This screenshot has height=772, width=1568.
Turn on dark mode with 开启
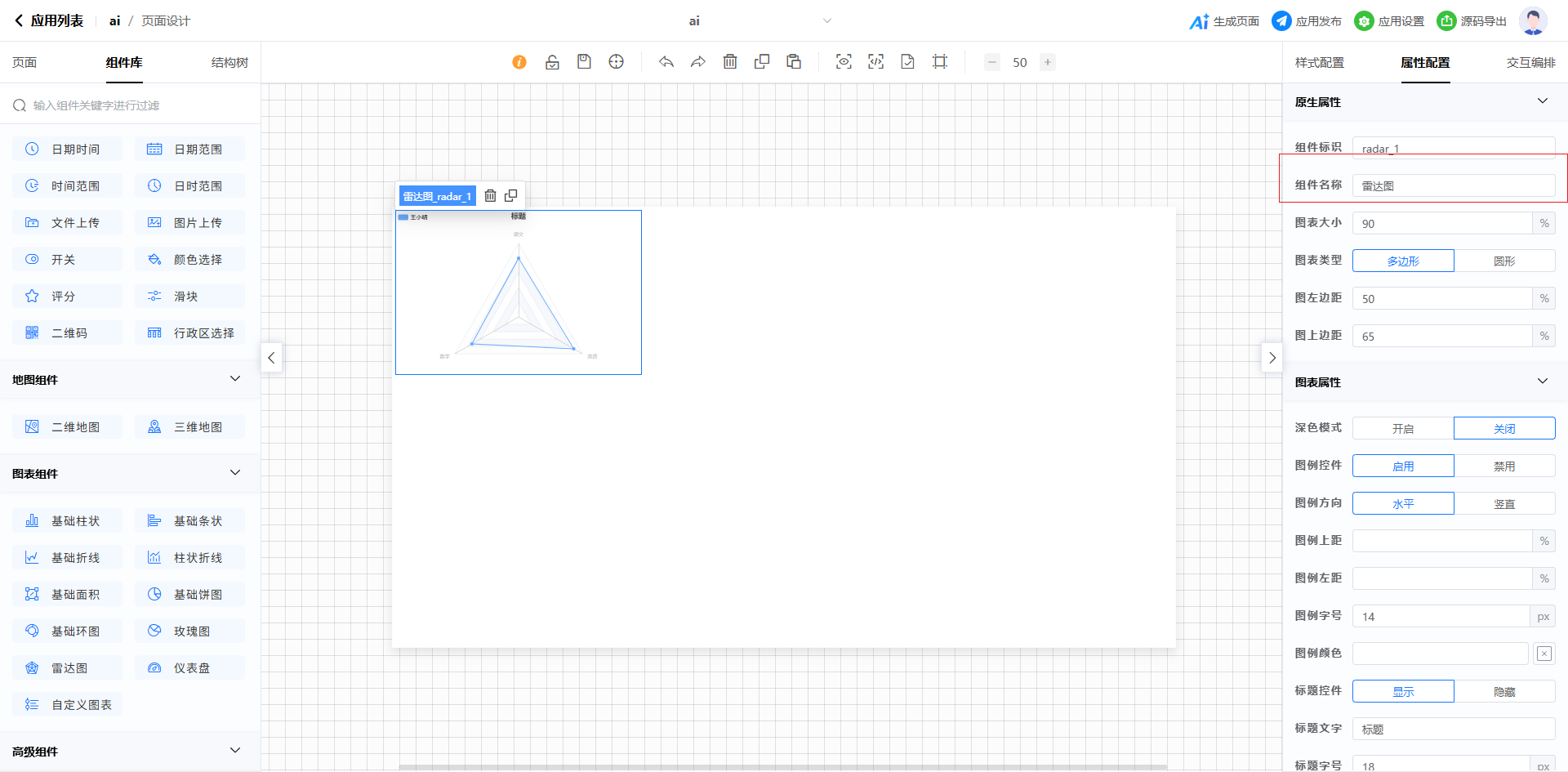1402,429
